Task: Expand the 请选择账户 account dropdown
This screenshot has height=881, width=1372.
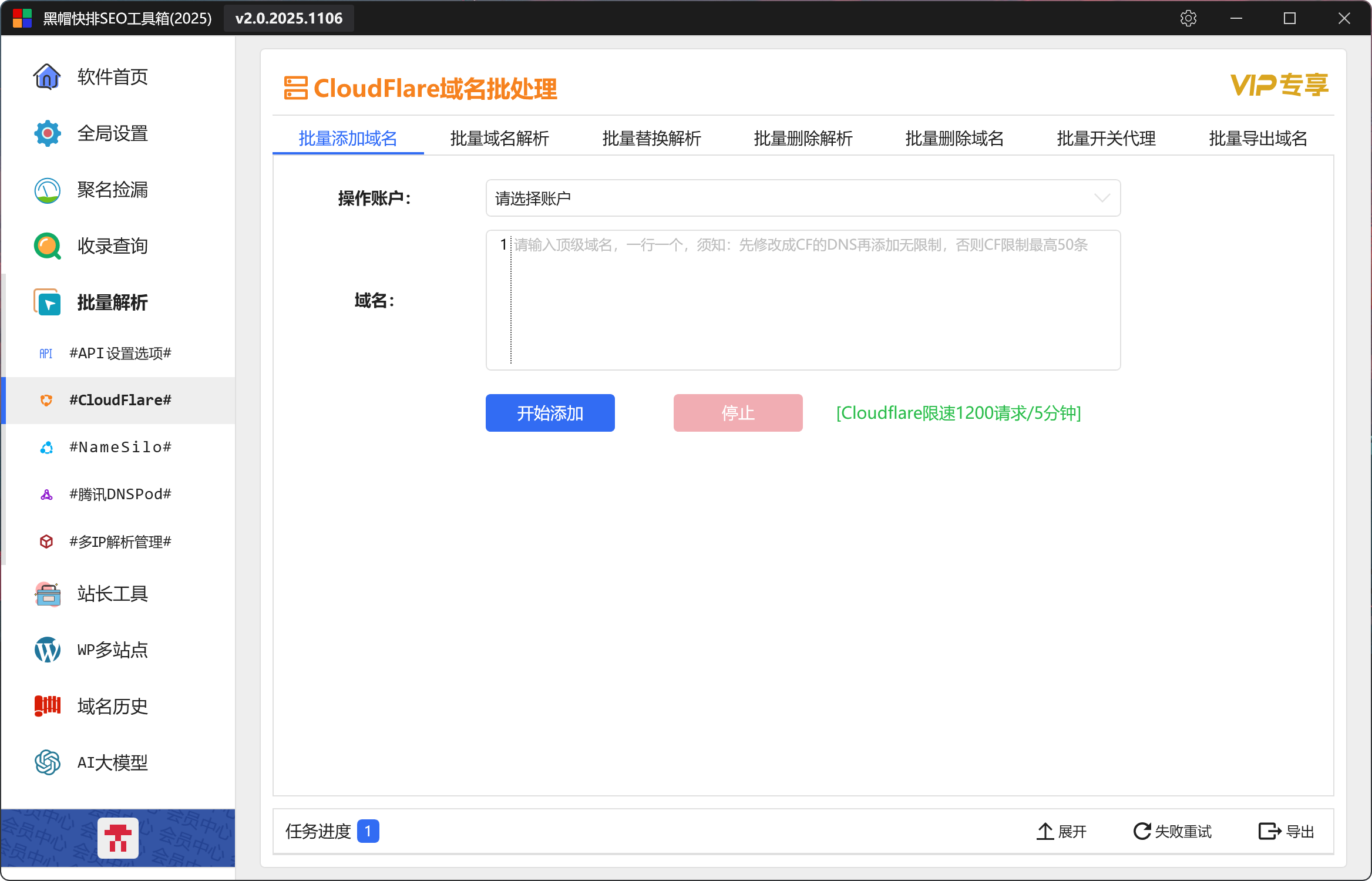Action: click(x=803, y=199)
